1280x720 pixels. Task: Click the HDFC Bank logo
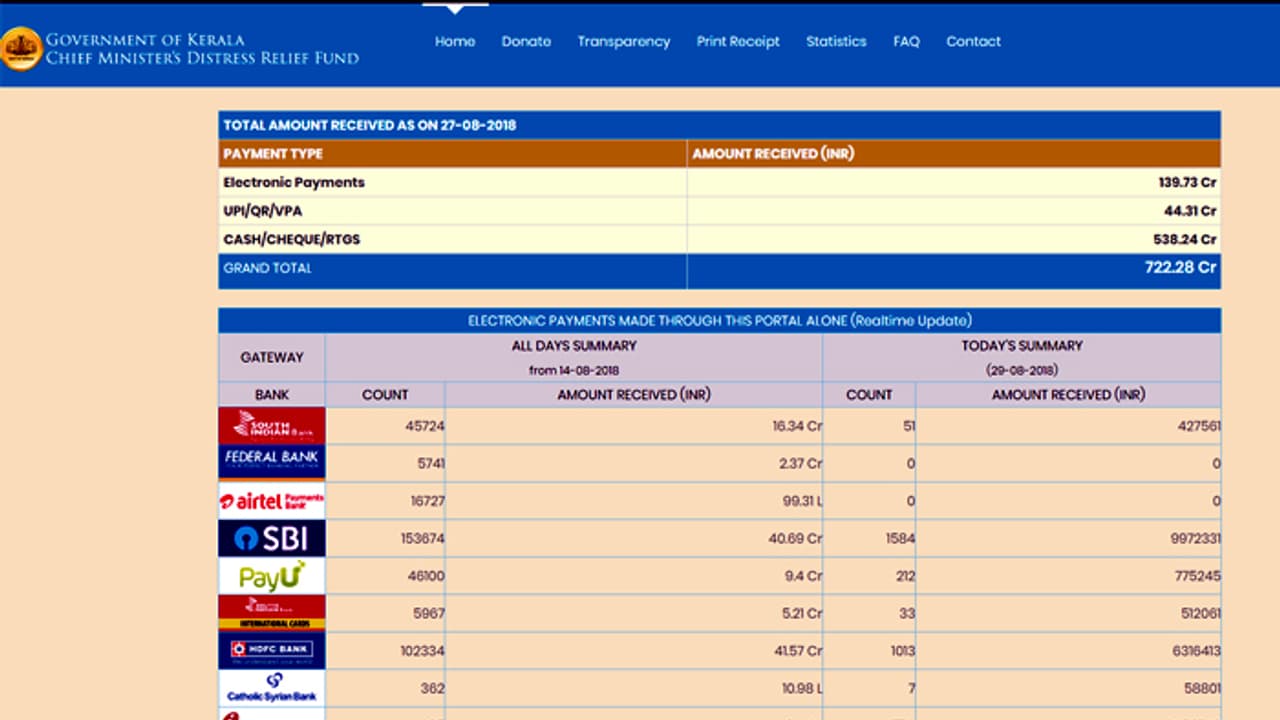272,650
